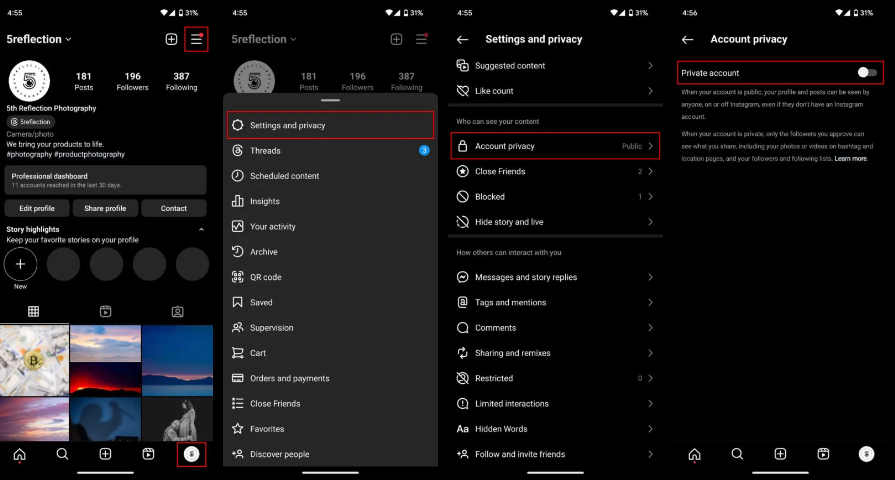Open Cart menu entry

tap(330, 353)
